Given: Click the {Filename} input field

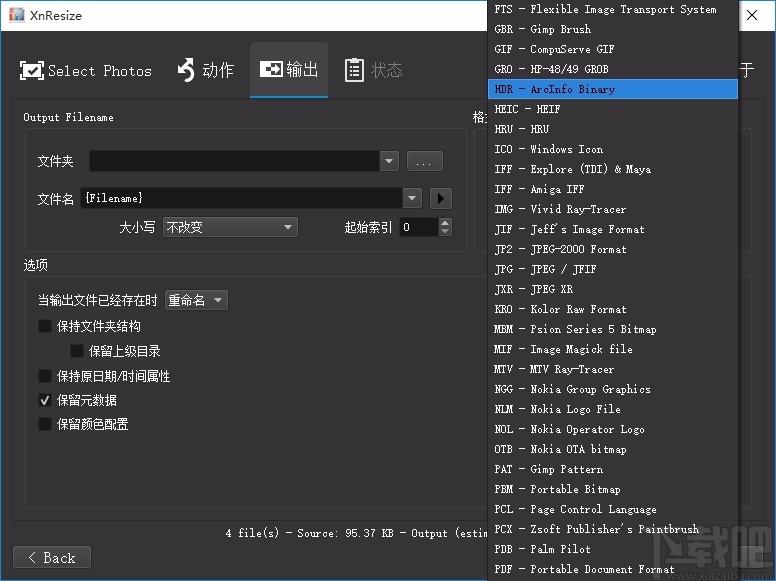Looking at the screenshot, I should 242,198.
